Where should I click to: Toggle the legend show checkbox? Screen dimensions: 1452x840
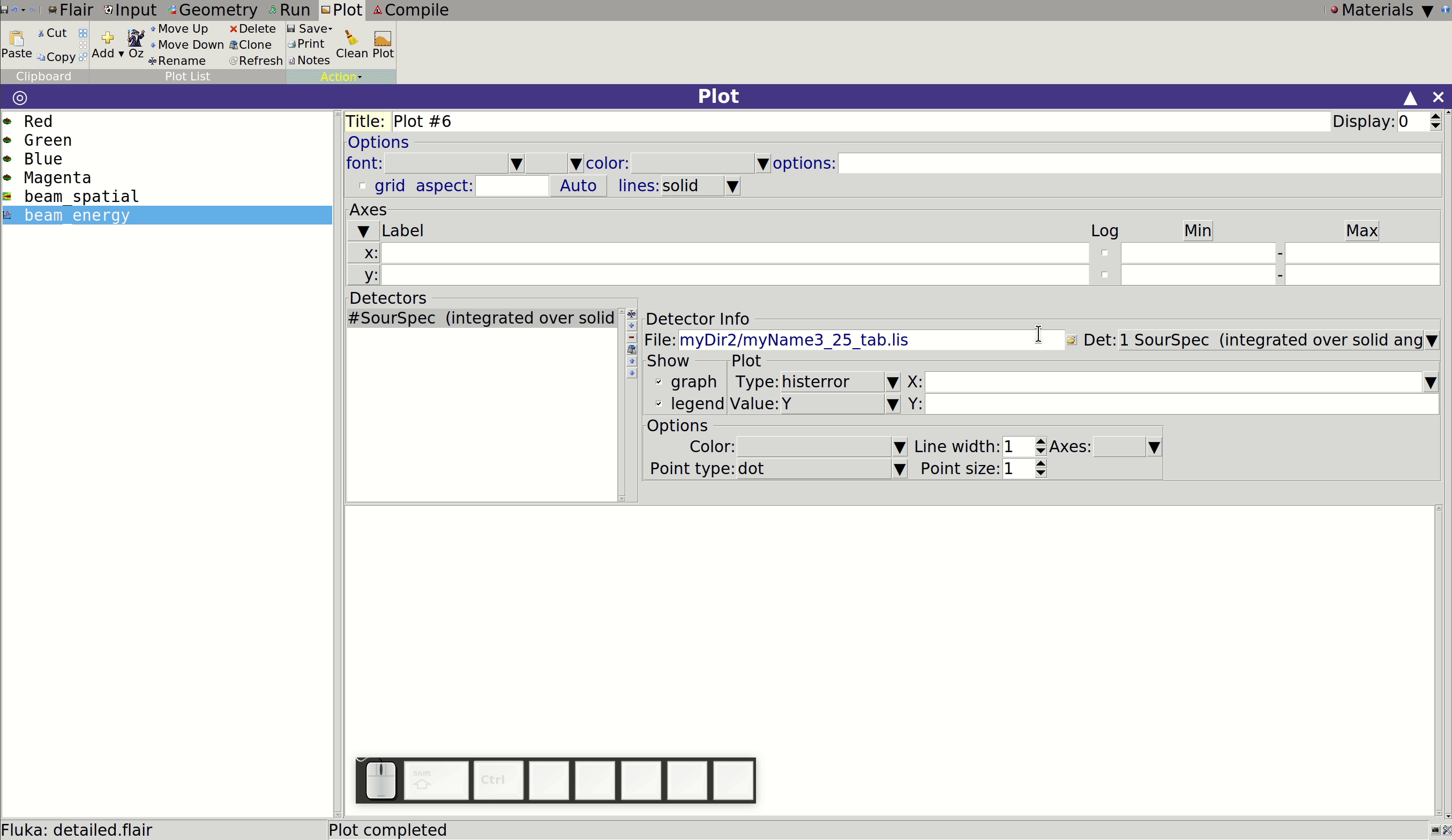pyautogui.click(x=658, y=403)
